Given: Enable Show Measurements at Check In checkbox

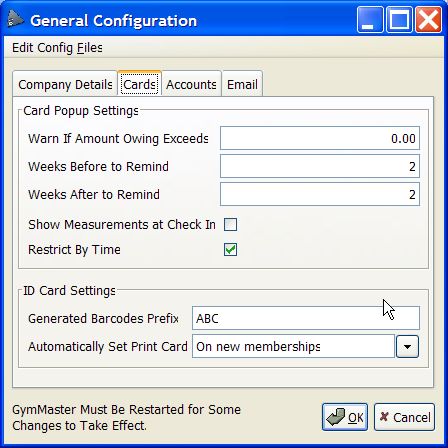Looking at the screenshot, I should [230, 225].
